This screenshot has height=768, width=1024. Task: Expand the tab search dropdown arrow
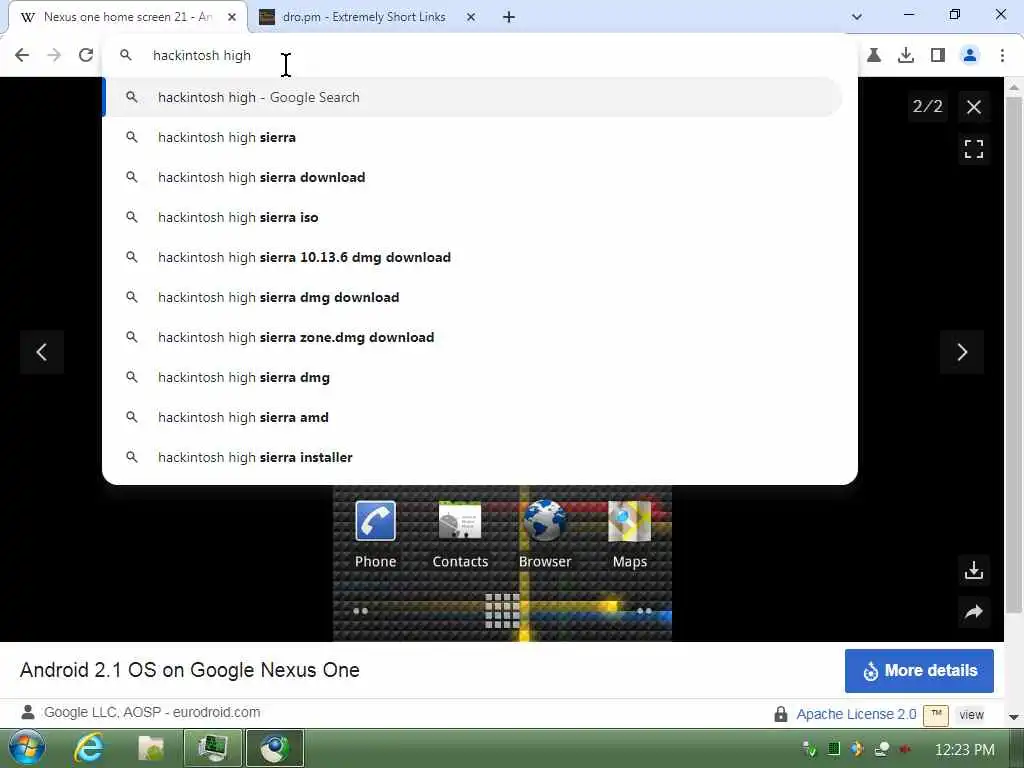[x=857, y=17]
